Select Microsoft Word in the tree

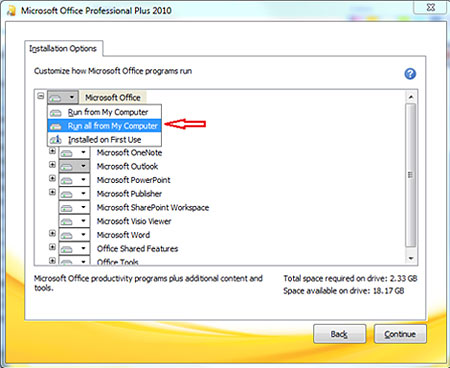click(123, 235)
